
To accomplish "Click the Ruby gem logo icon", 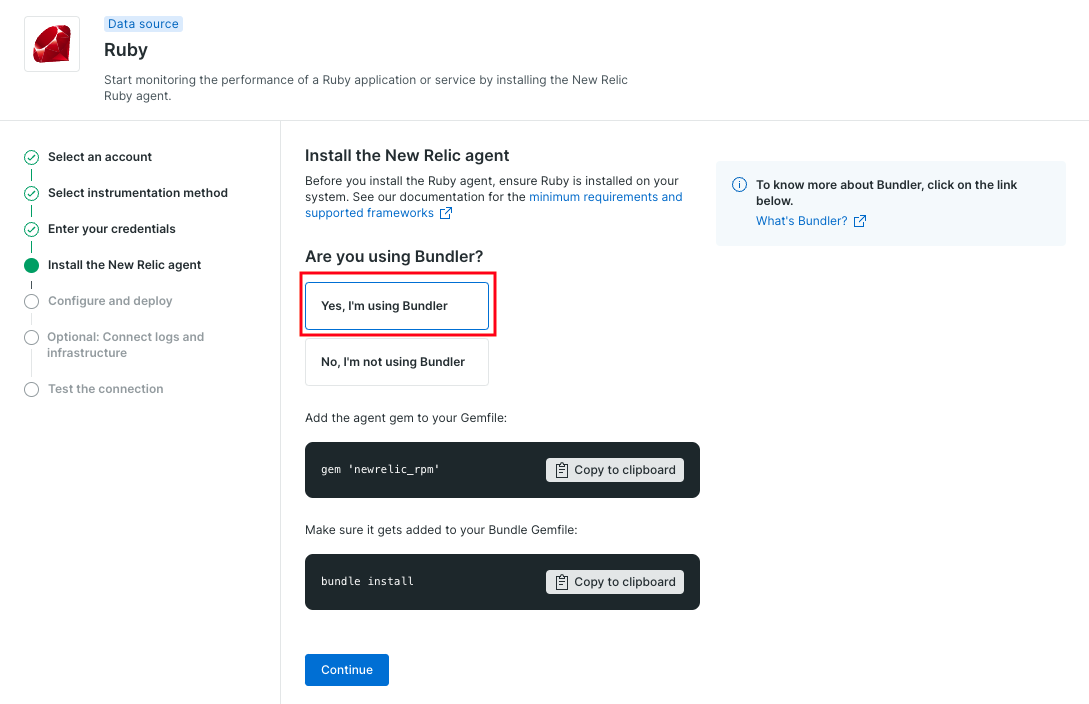I will (x=51, y=44).
